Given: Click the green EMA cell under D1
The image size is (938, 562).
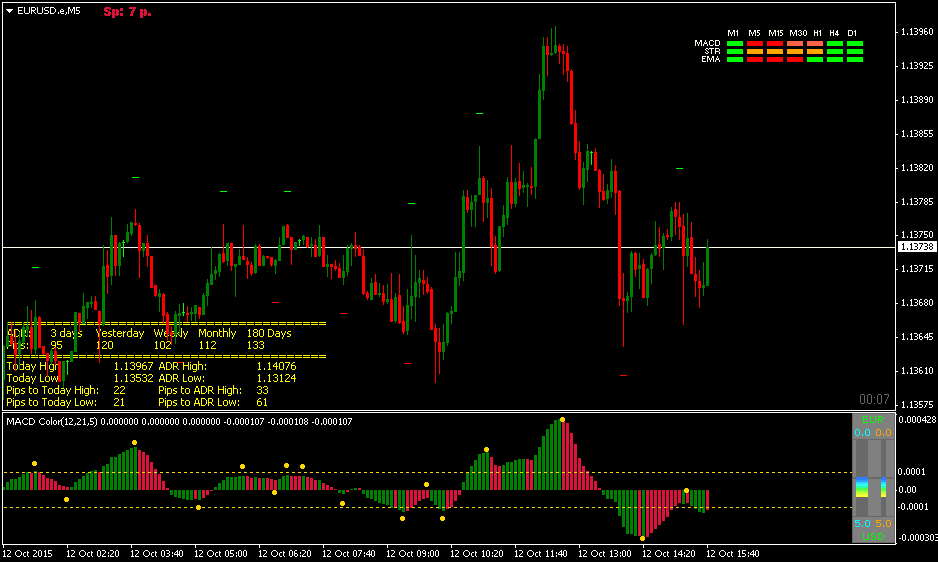Looking at the screenshot, I should 855,59.
